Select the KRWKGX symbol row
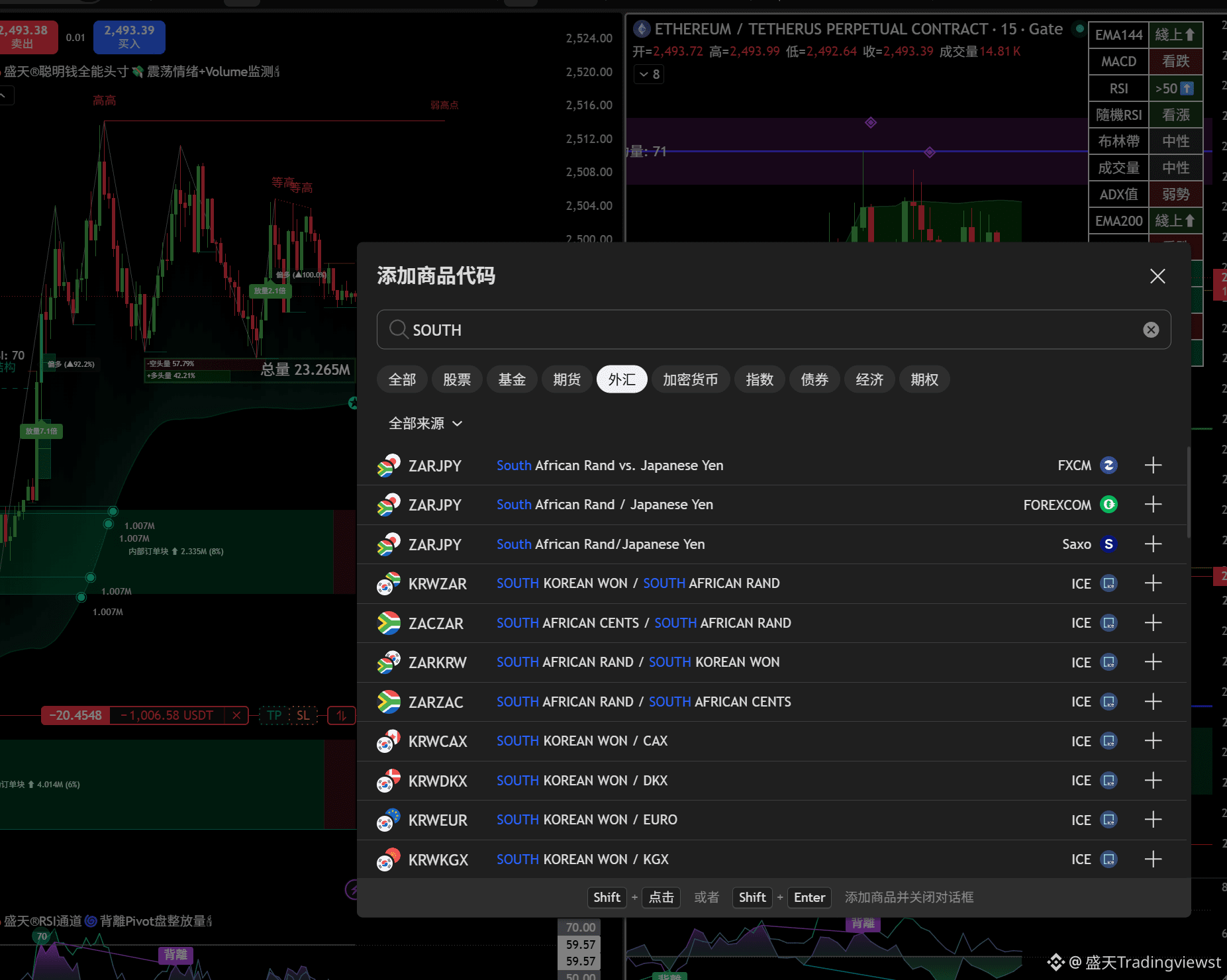 click(771, 859)
